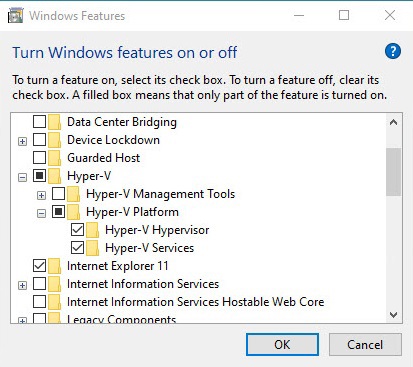The width and height of the screenshot is (413, 367).
Task: Select the Hyper-V Hypervisor label
Action: (x=157, y=230)
